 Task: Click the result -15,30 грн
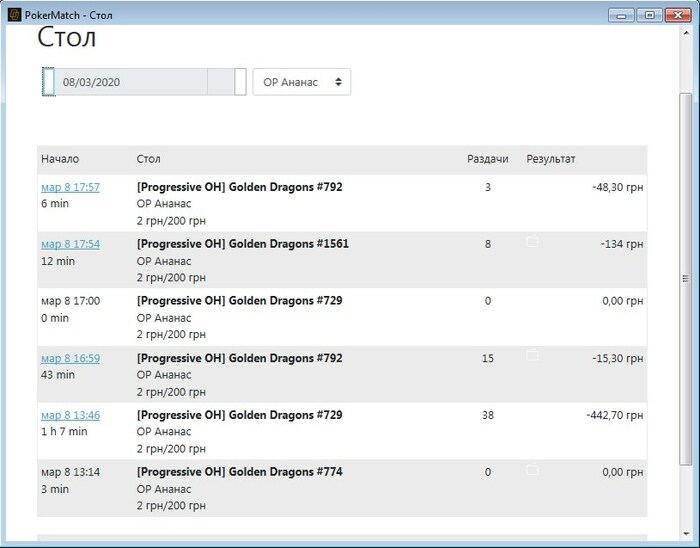pos(618,358)
